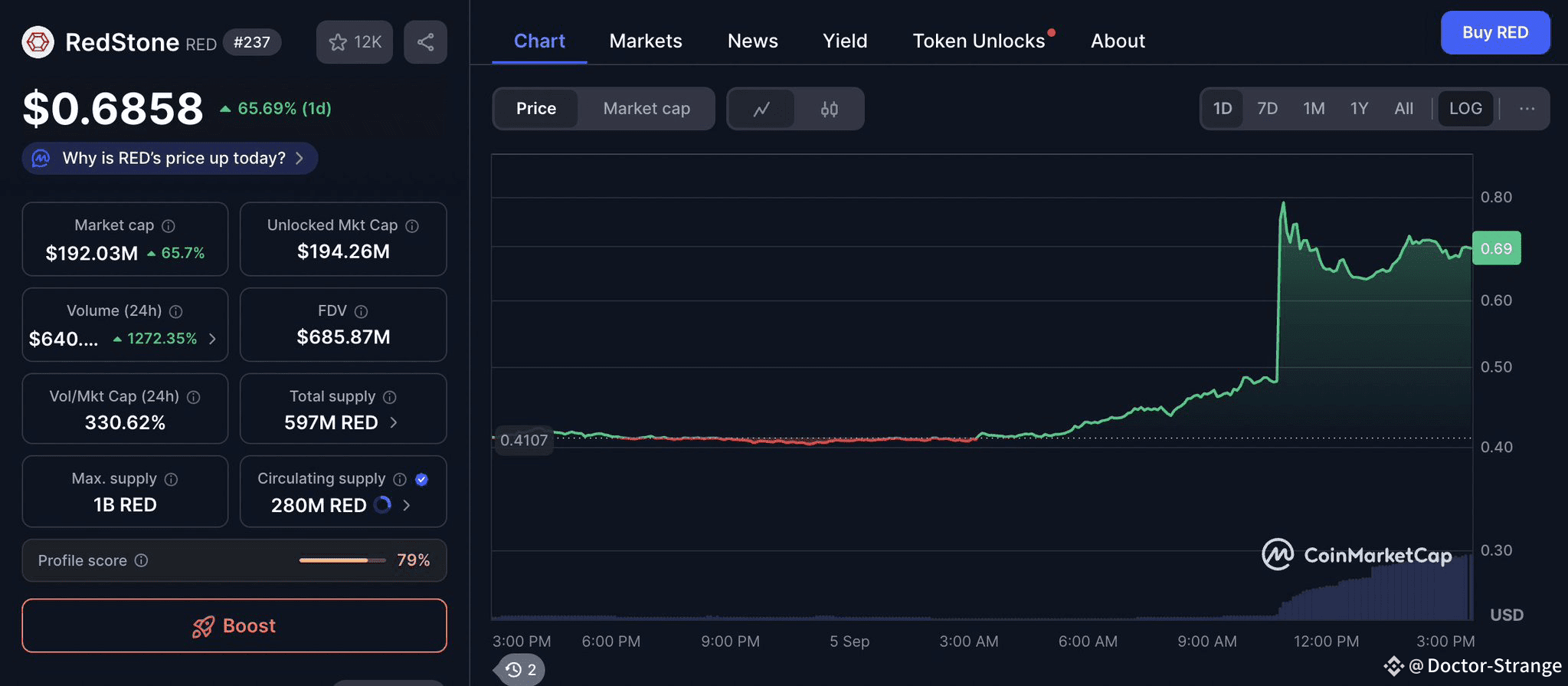Set chart range to All
1568x686 pixels.
point(1403,109)
